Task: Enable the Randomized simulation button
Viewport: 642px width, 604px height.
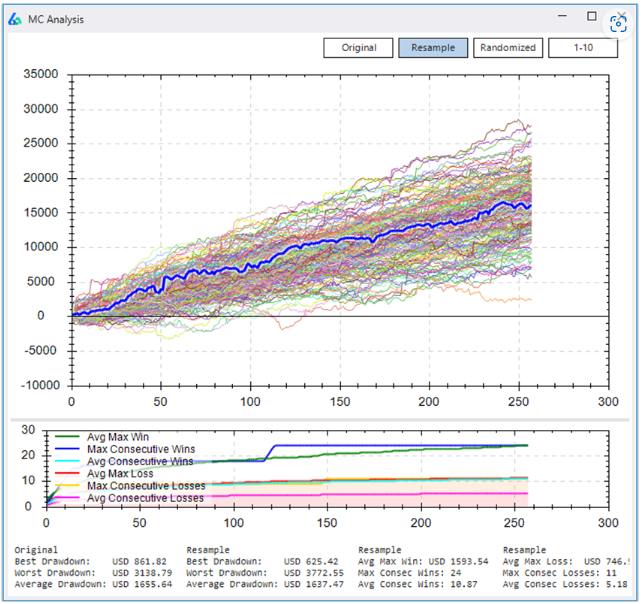Action: [x=507, y=47]
